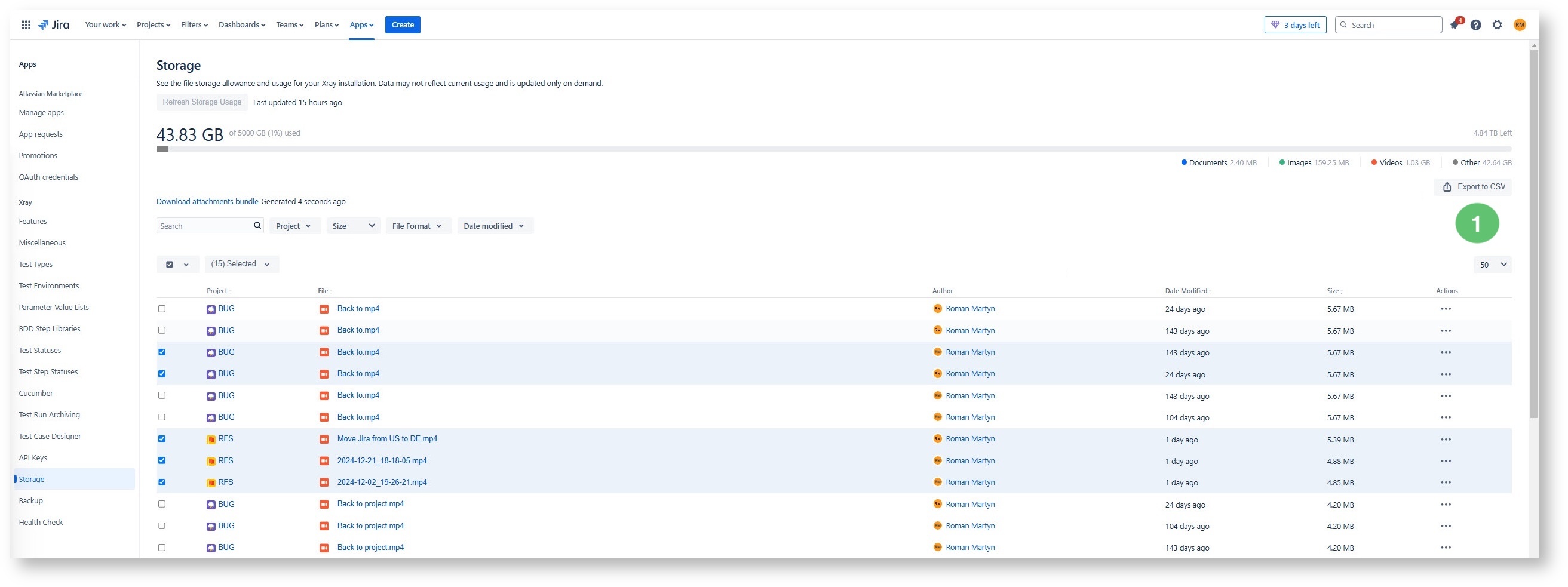The height and width of the screenshot is (587, 1568).
Task: Open the Teams menu
Action: click(290, 25)
